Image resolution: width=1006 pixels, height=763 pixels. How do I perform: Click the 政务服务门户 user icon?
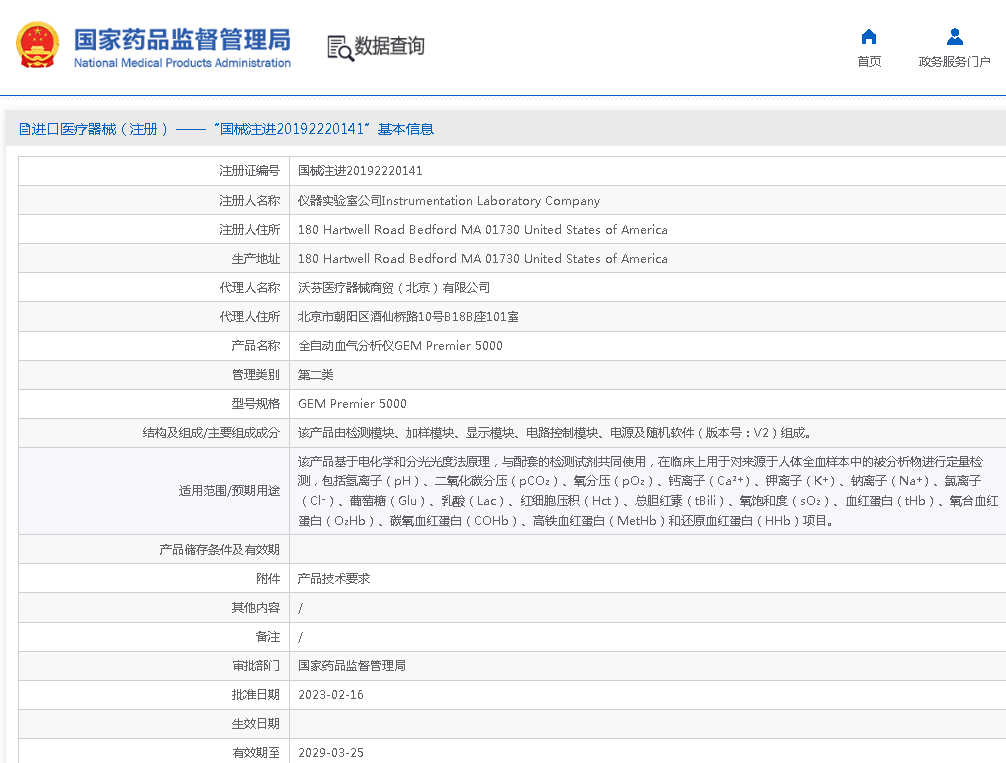coord(954,37)
